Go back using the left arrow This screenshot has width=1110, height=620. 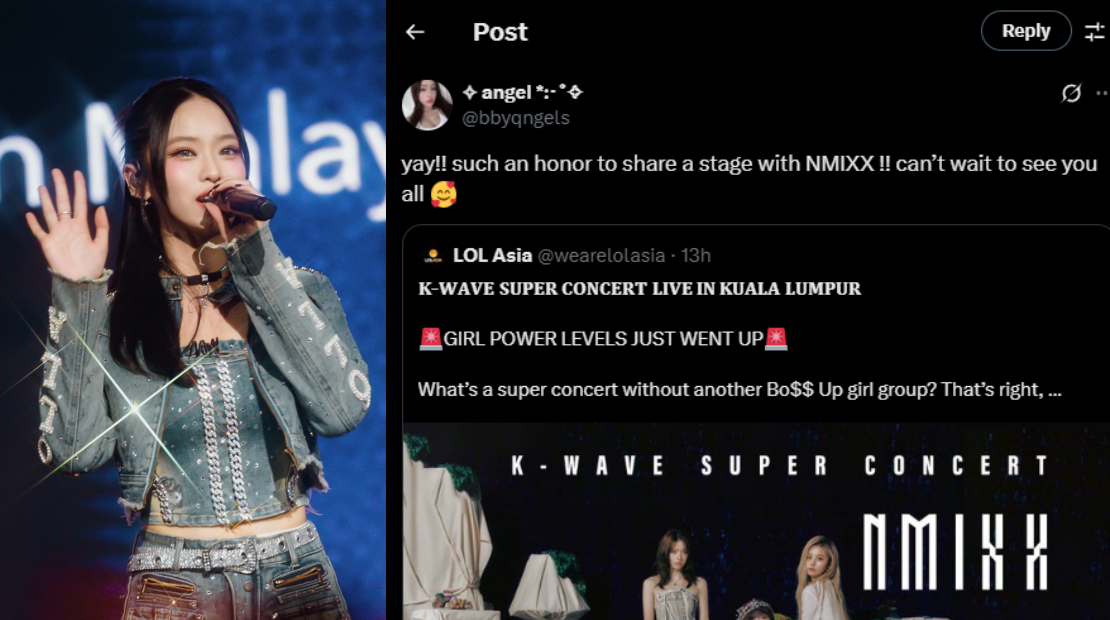pyautogui.click(x=415, y=32)
